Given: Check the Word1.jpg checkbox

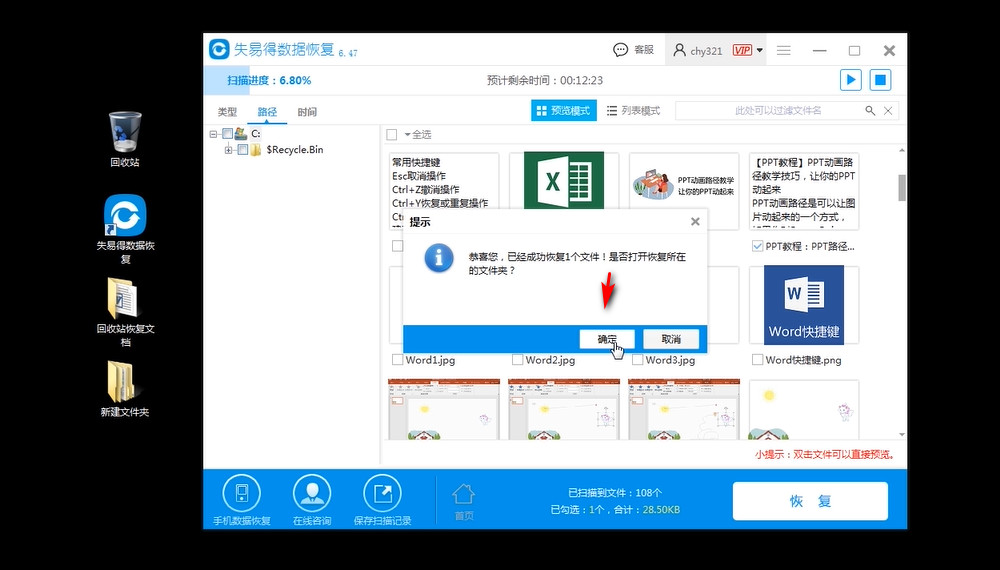Looking at the screenshot, I should 397,360.
